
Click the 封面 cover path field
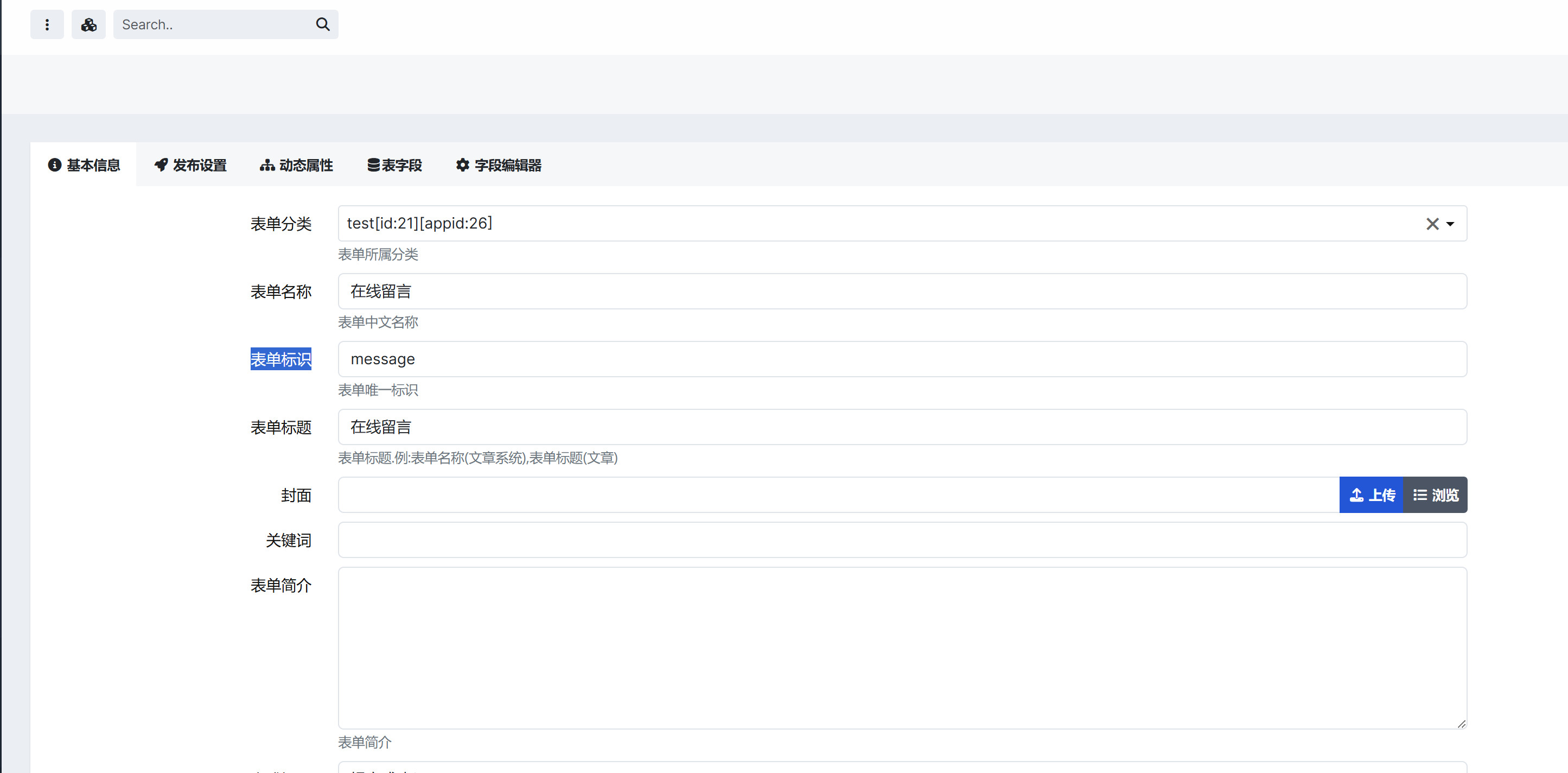(838, 495)
